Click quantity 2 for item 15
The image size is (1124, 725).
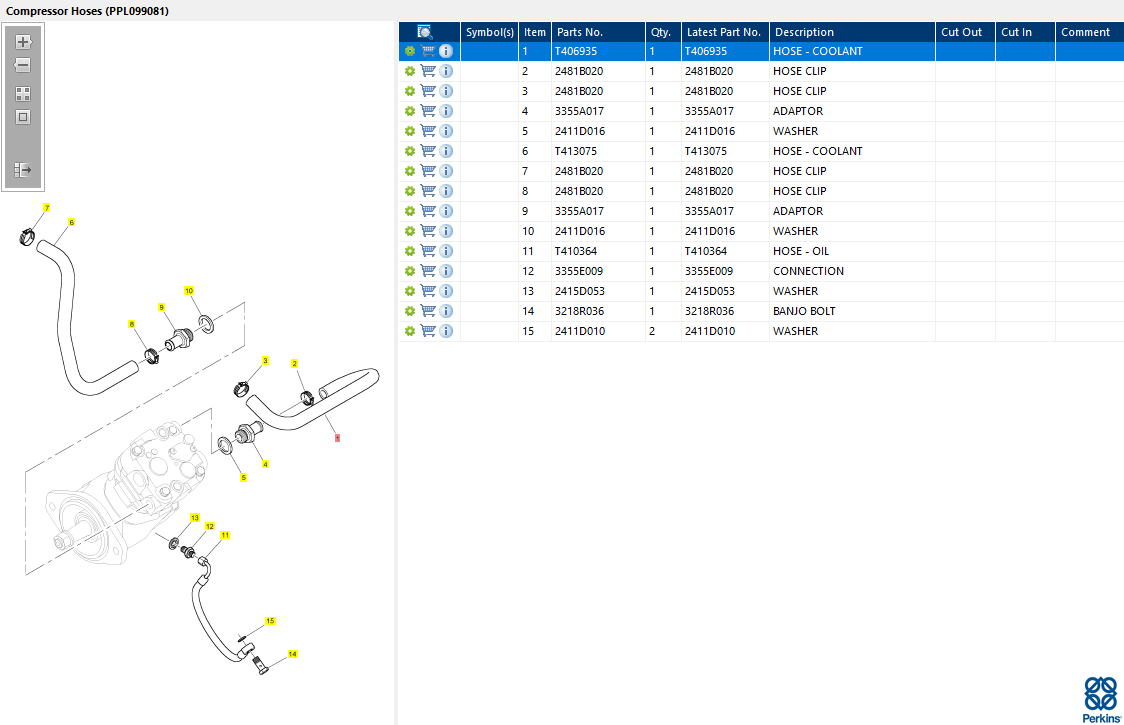(x=663, y=331)
